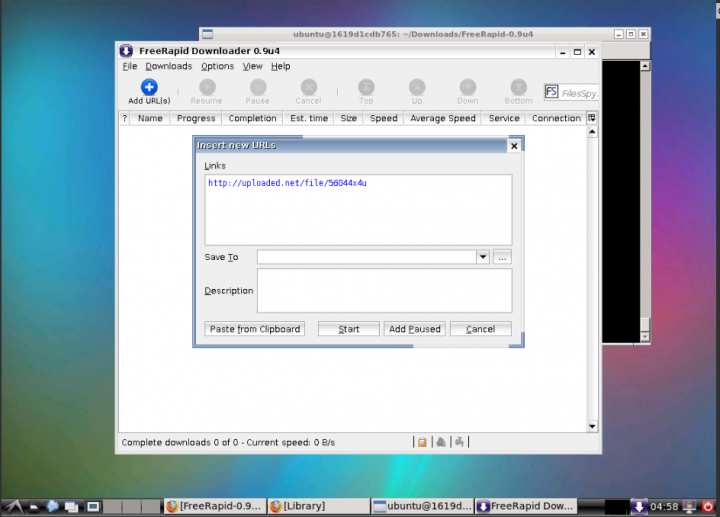Click the show desktop taskbar icon
This screenshot has width=720, height=517.
point(93,506)
